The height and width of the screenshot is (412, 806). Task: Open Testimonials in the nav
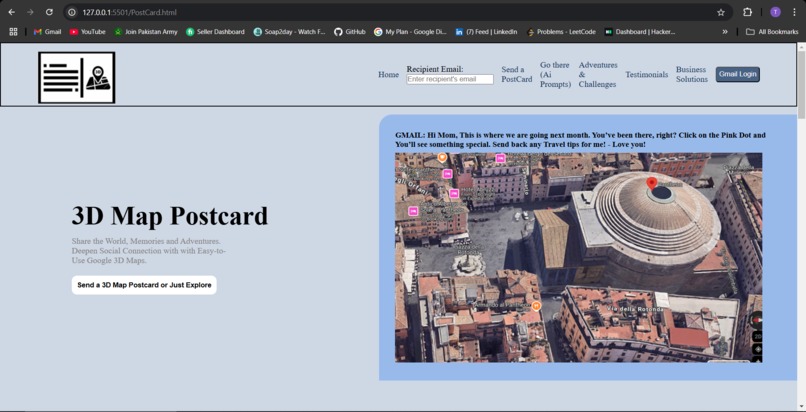point(647,74)
